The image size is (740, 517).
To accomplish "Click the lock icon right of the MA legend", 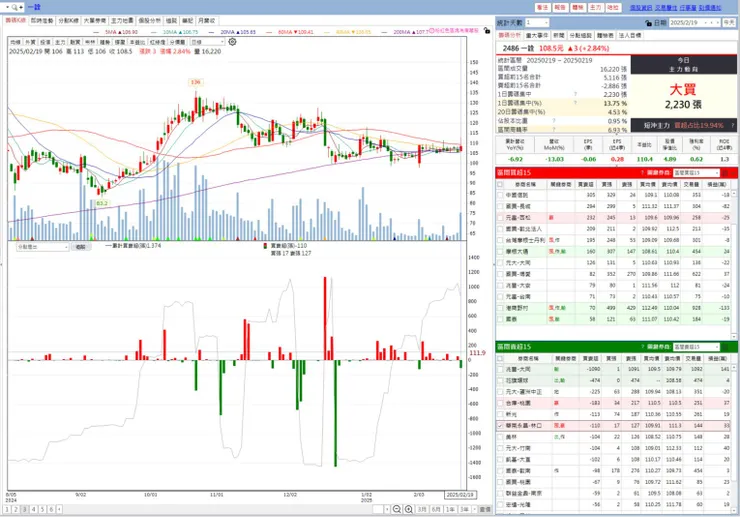I will 487,31.
